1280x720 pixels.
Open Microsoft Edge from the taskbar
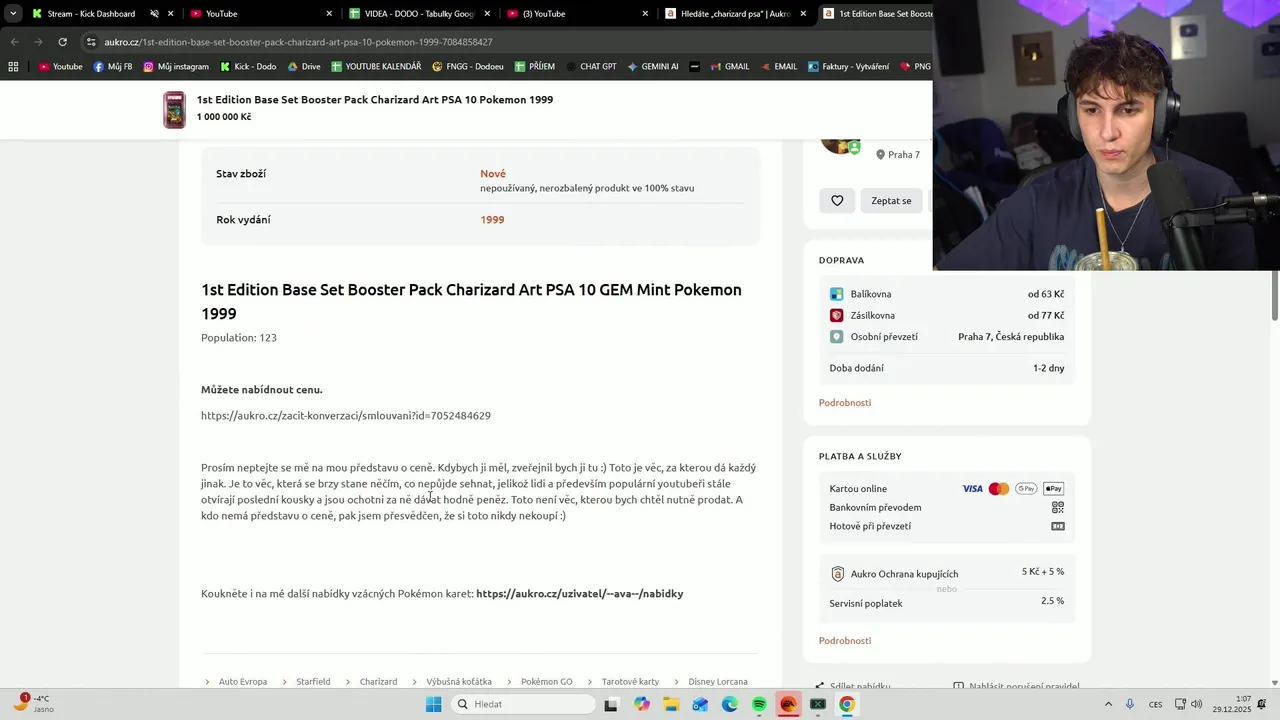pyautogui.click(x=730, y=704)
